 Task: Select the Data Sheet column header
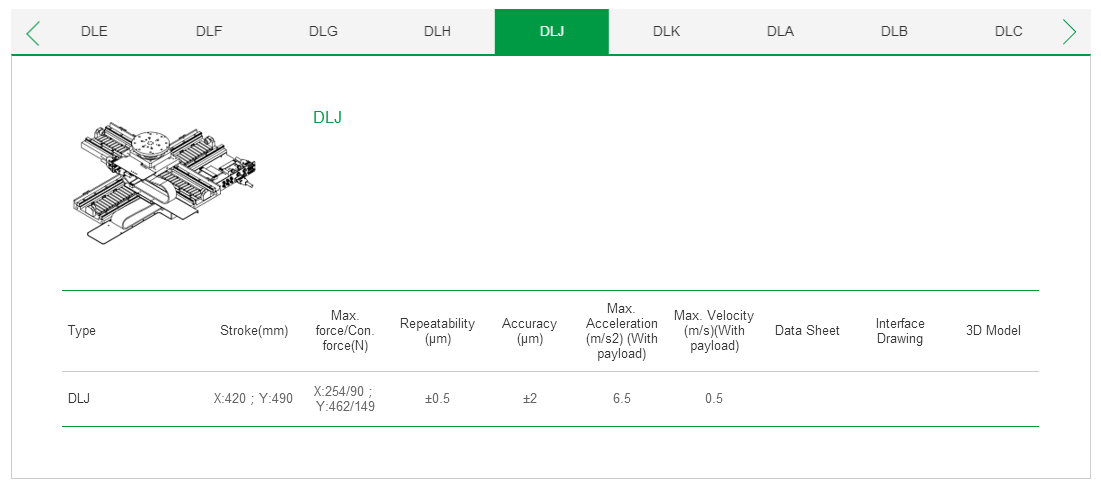(807, 331)
